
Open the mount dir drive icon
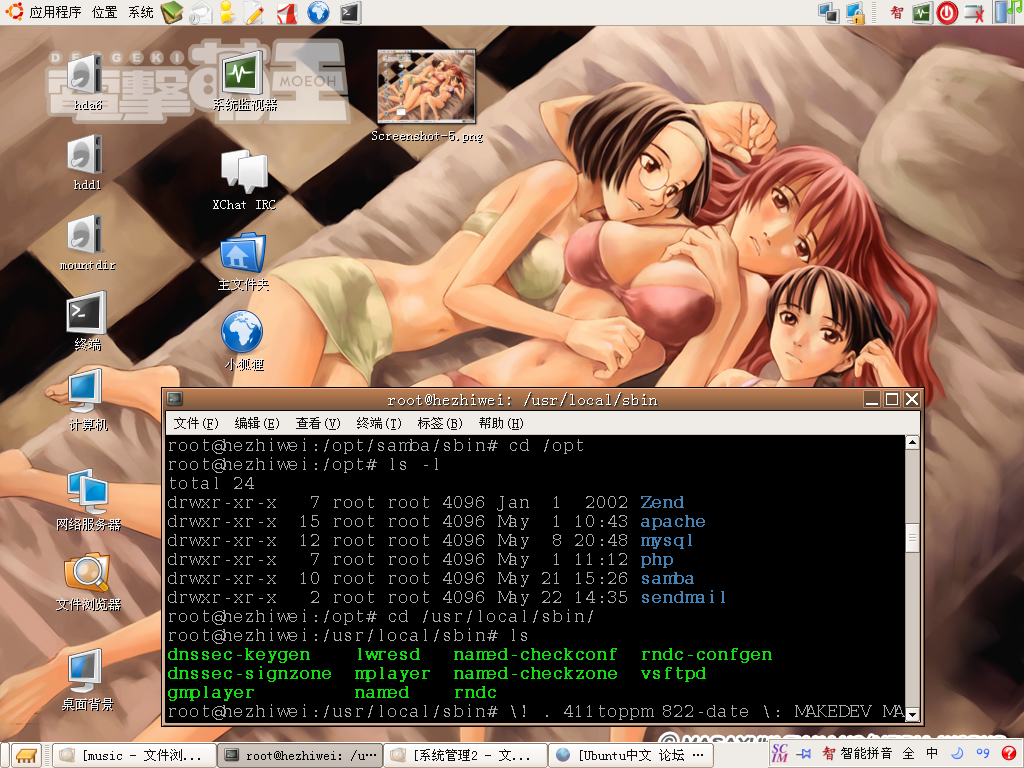(87, 243)
